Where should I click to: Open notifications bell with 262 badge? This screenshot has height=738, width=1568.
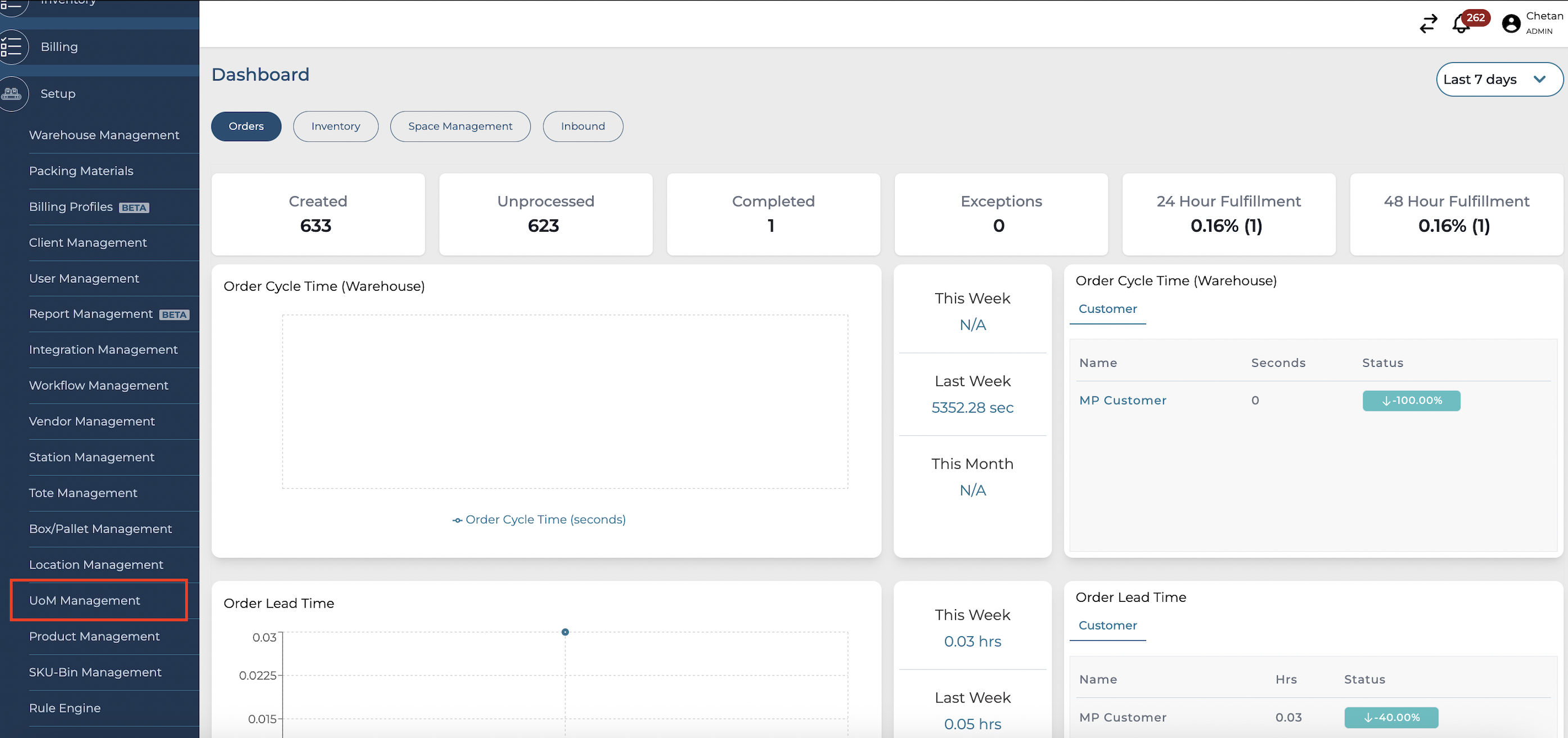pos(1461,24)
